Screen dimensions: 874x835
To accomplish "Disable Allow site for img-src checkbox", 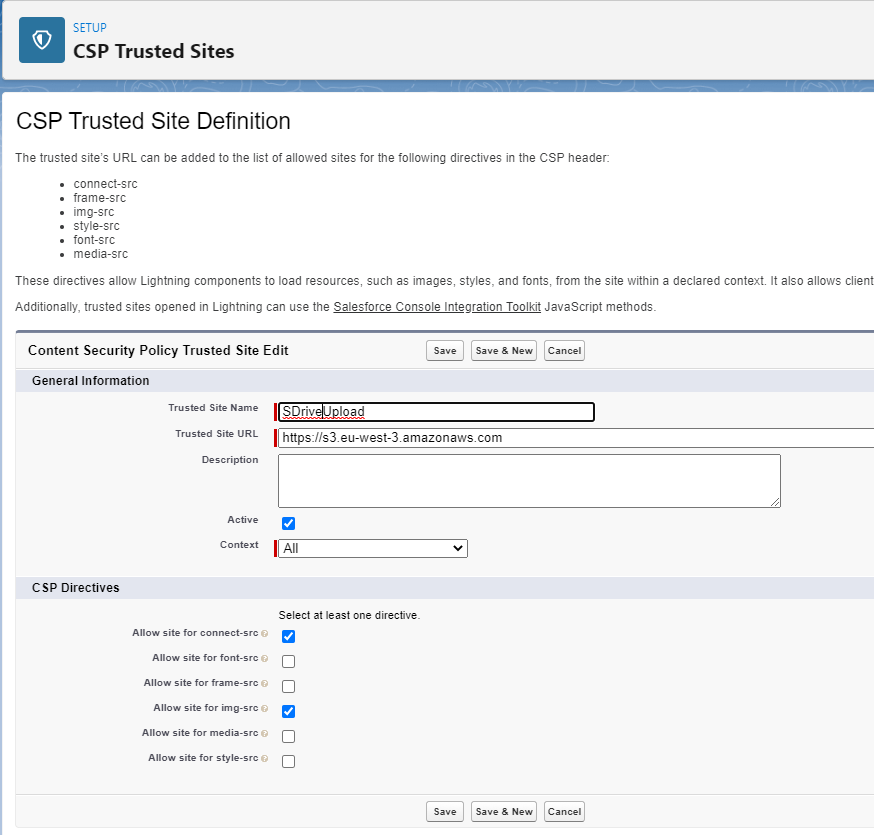I will click(x=289, y=711).
